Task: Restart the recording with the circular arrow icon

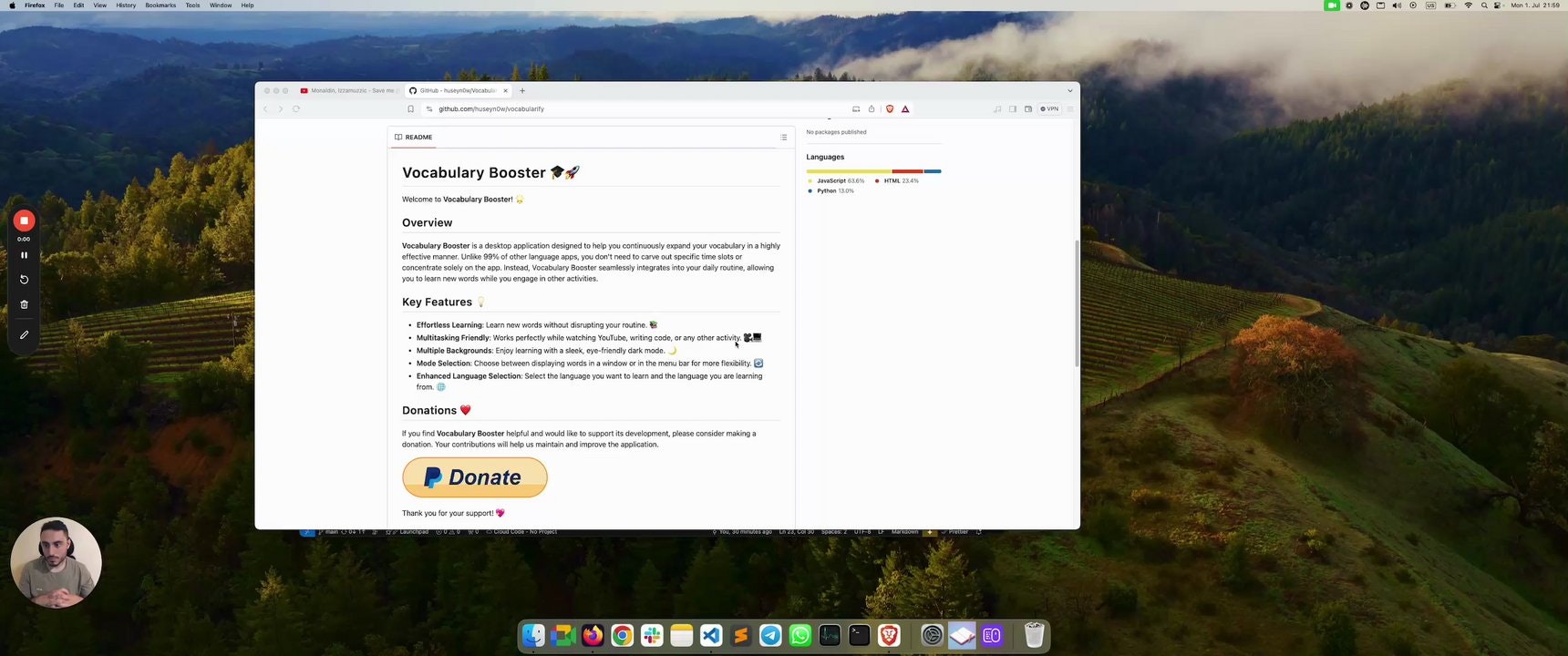Action: click(x=24, y=280)
